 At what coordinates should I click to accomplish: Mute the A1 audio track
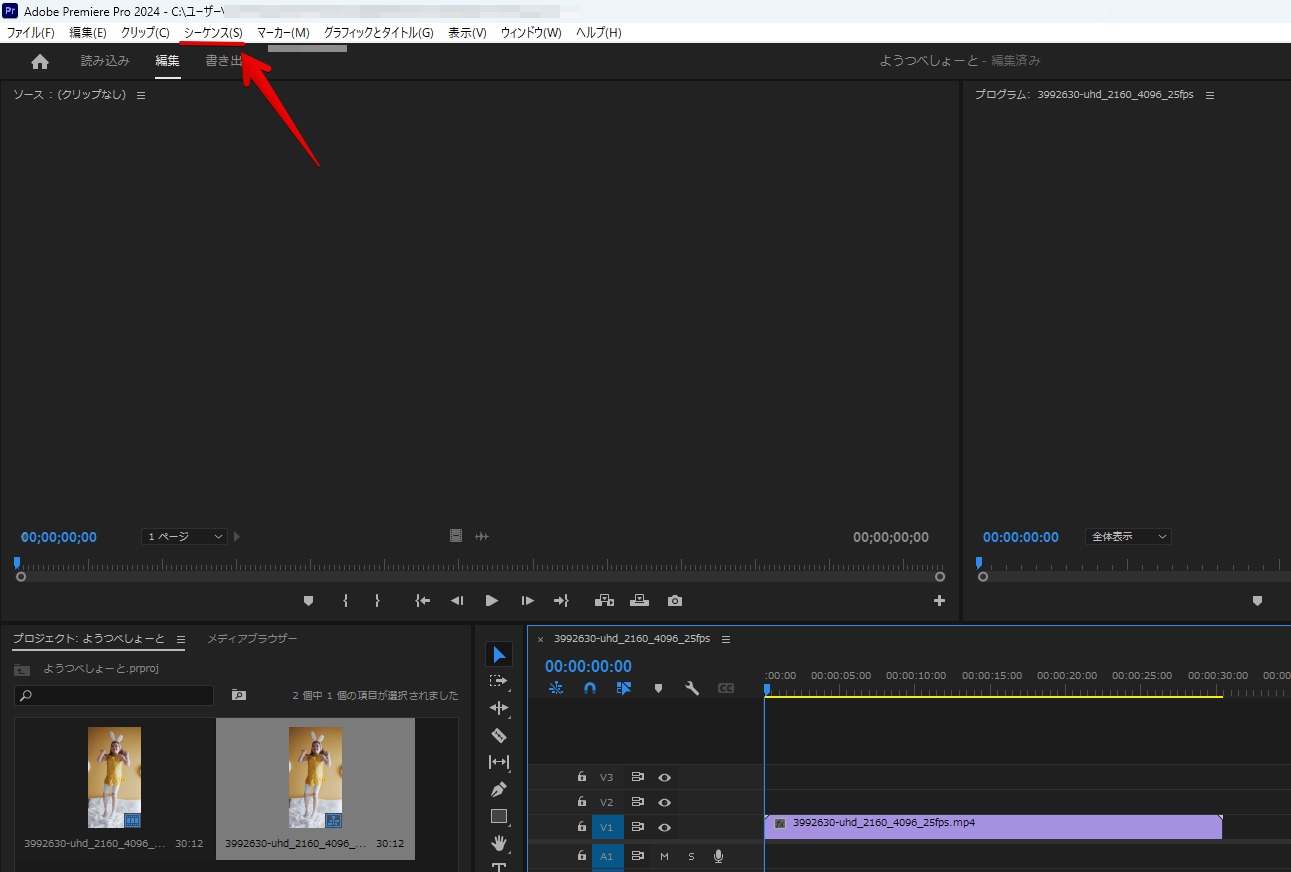point(663,856)
